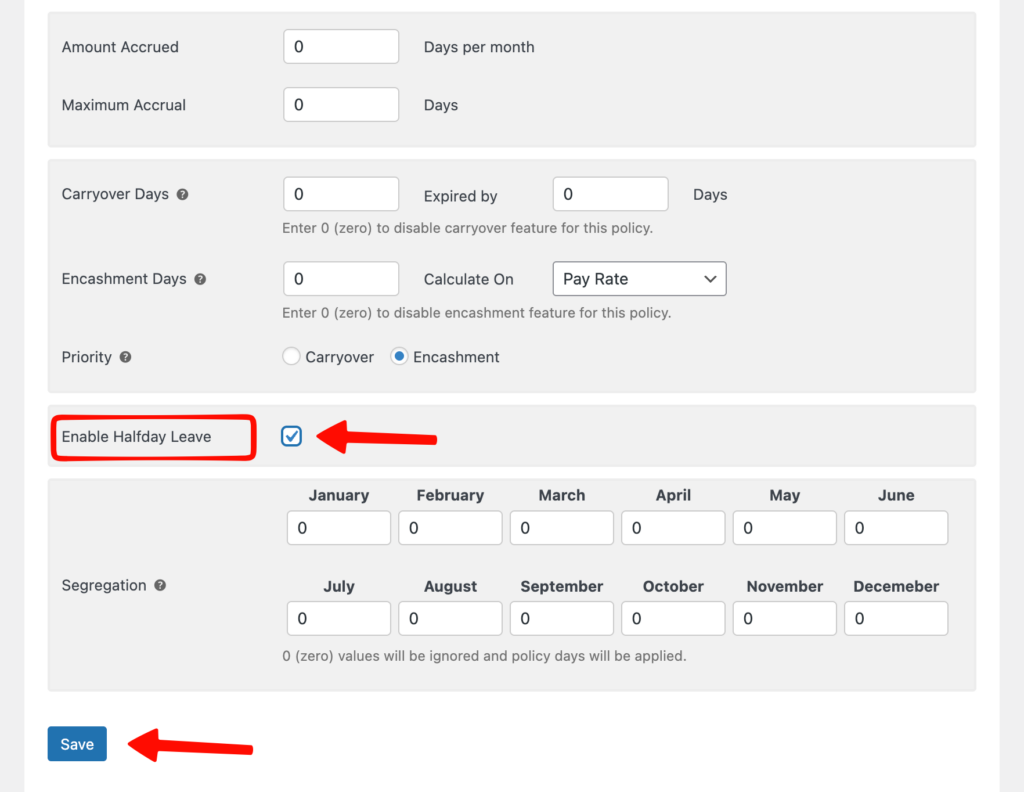Click the Encashment Days help icon
The height and width of the screenshot is (792, 1024).
point(200,279)
